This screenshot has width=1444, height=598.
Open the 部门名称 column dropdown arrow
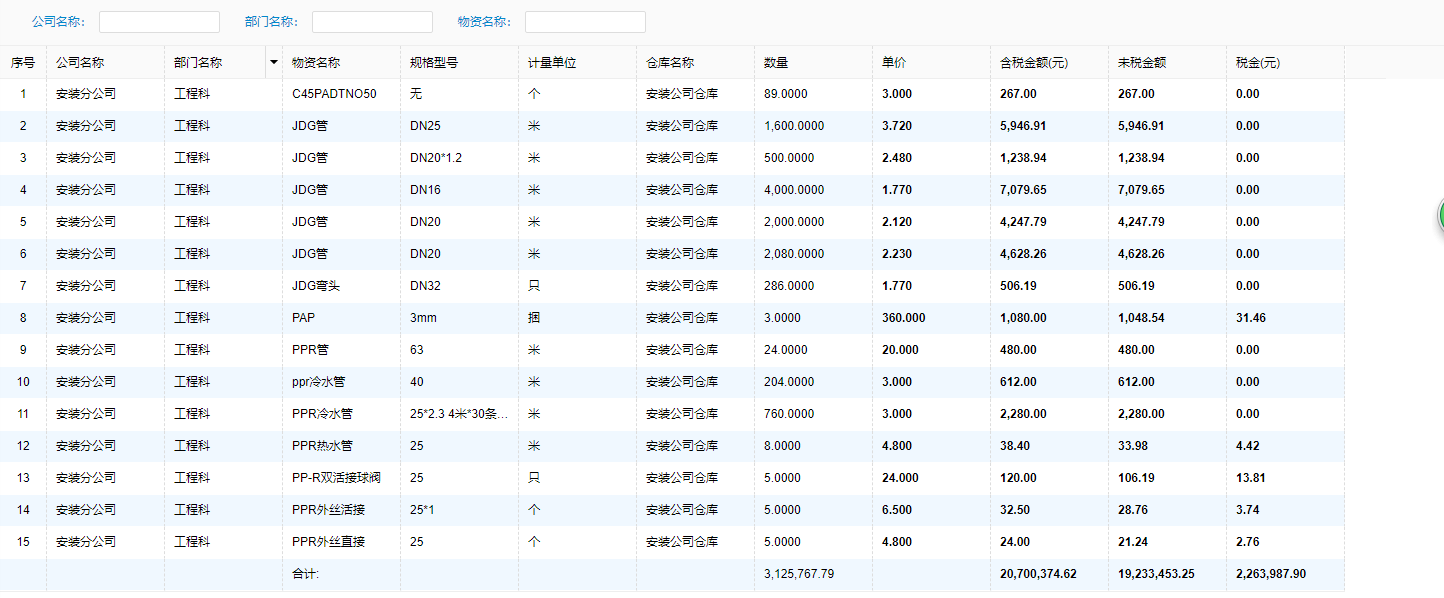[274, 62]
